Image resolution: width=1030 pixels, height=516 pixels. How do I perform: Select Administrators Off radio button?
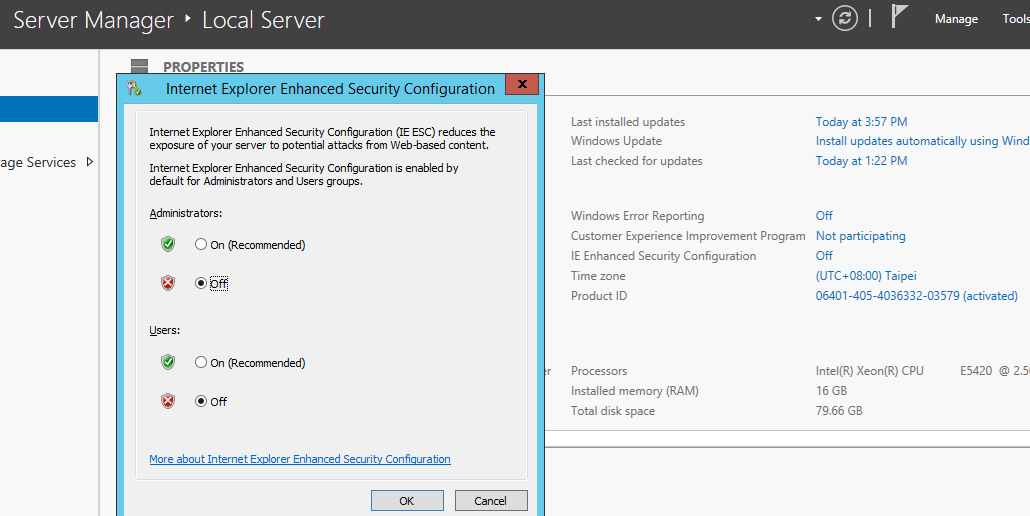pos(201,283)
